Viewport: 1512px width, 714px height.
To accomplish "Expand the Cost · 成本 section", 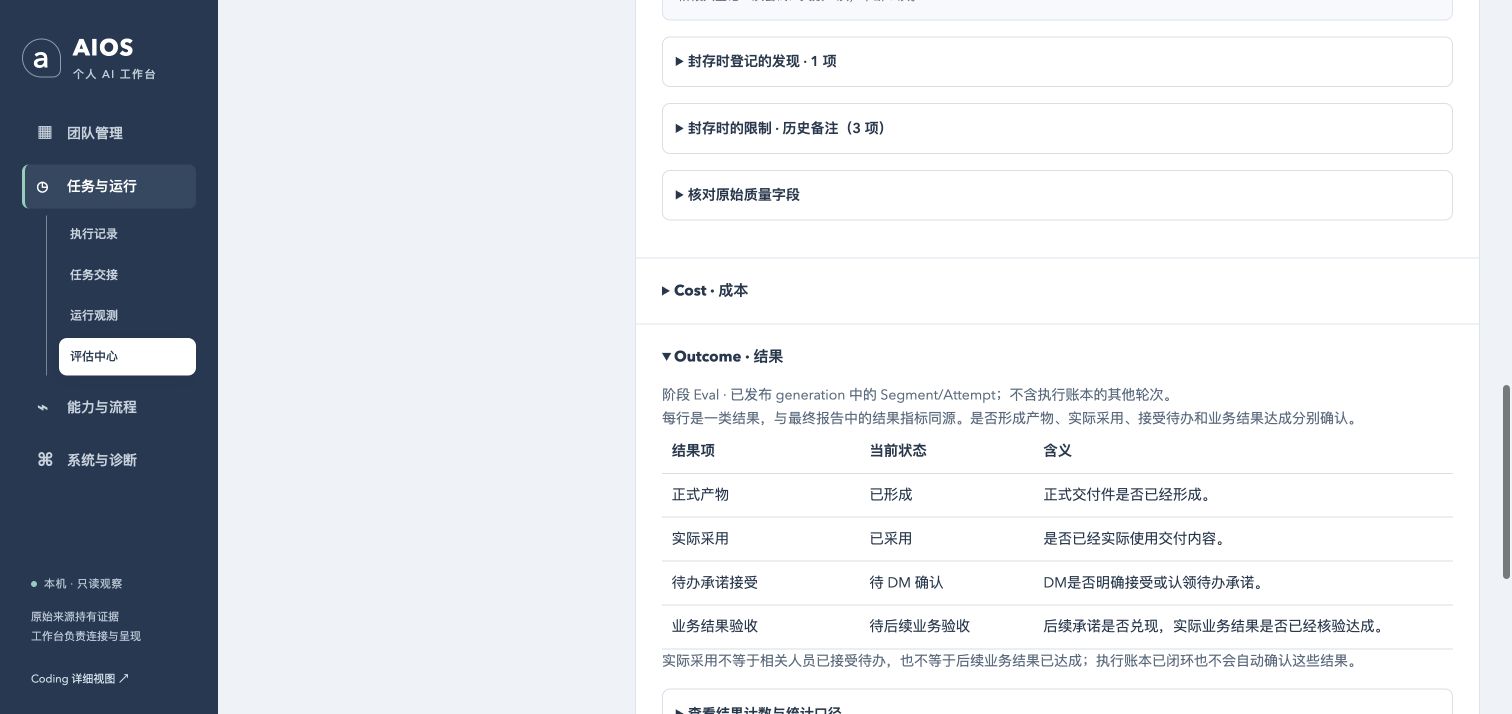I will 705,291.
